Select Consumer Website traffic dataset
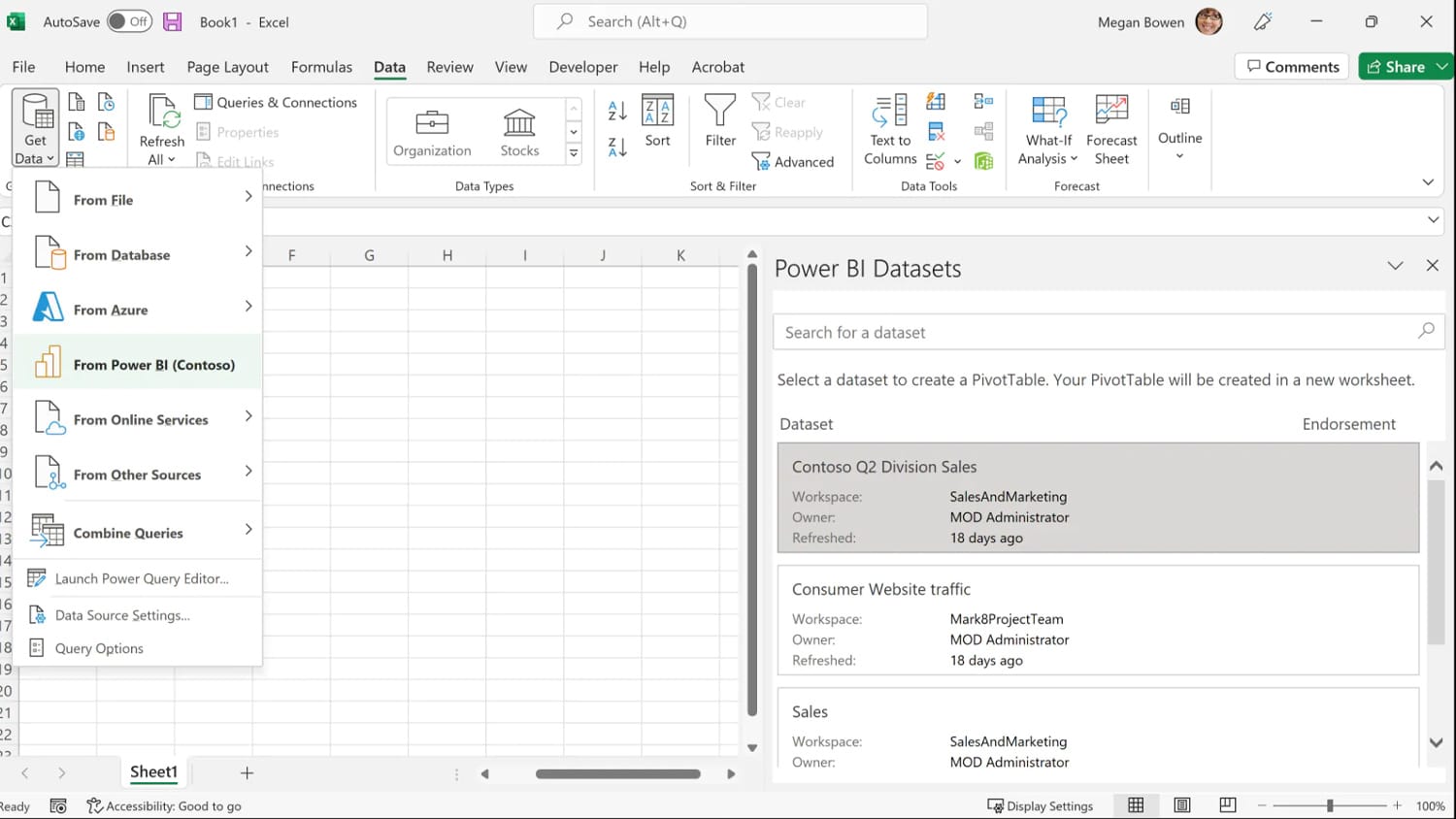The width and height of the screenshot is (1456, 819). tap(1098, 620)
